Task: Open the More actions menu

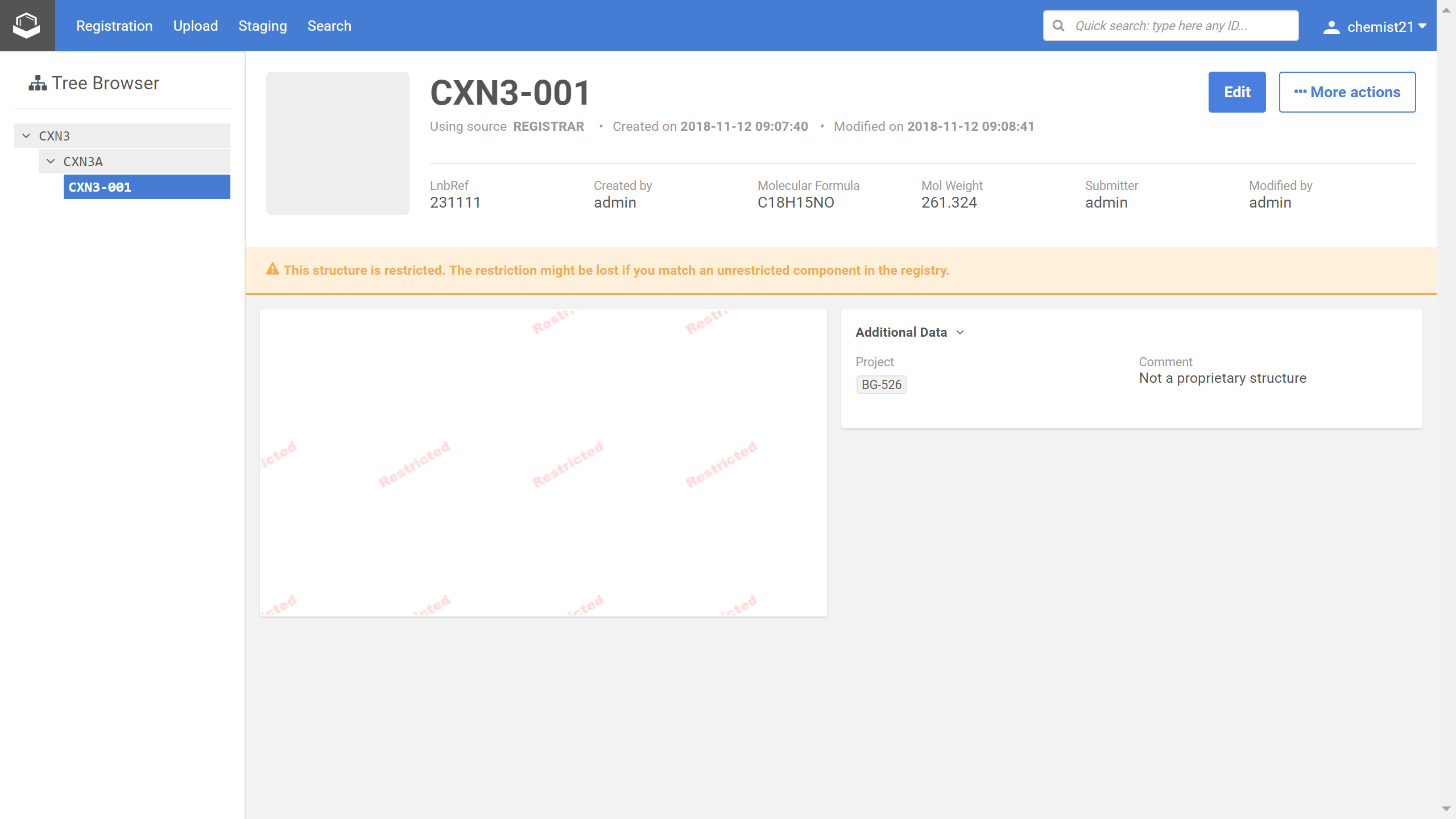Action: point(1347,92)
